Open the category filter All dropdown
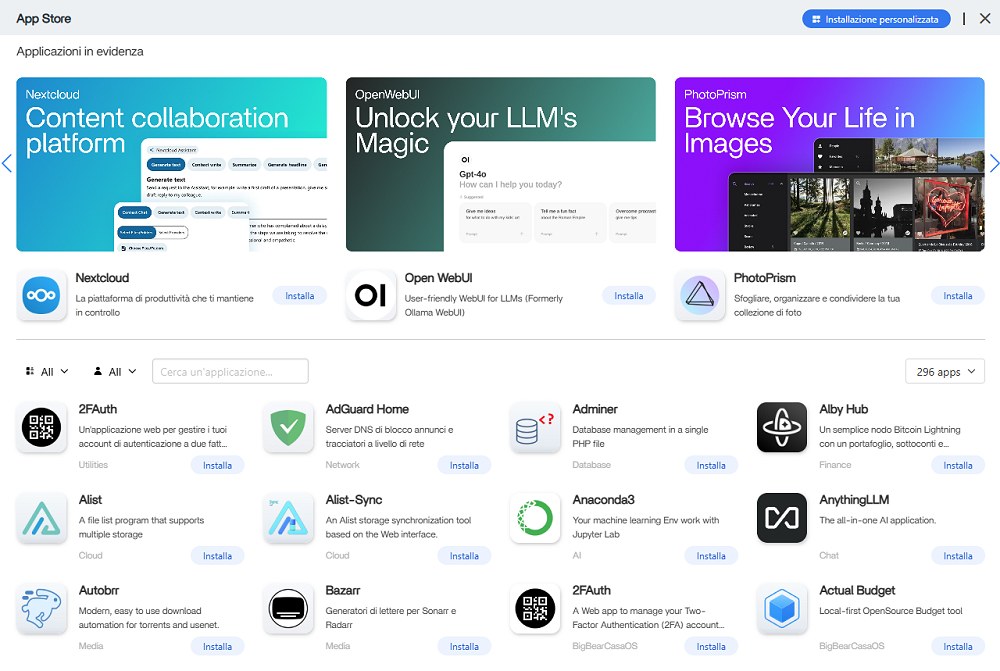The height and width of the screenshot is (671, 1000). pyautogui.click(x=47, y=371)
